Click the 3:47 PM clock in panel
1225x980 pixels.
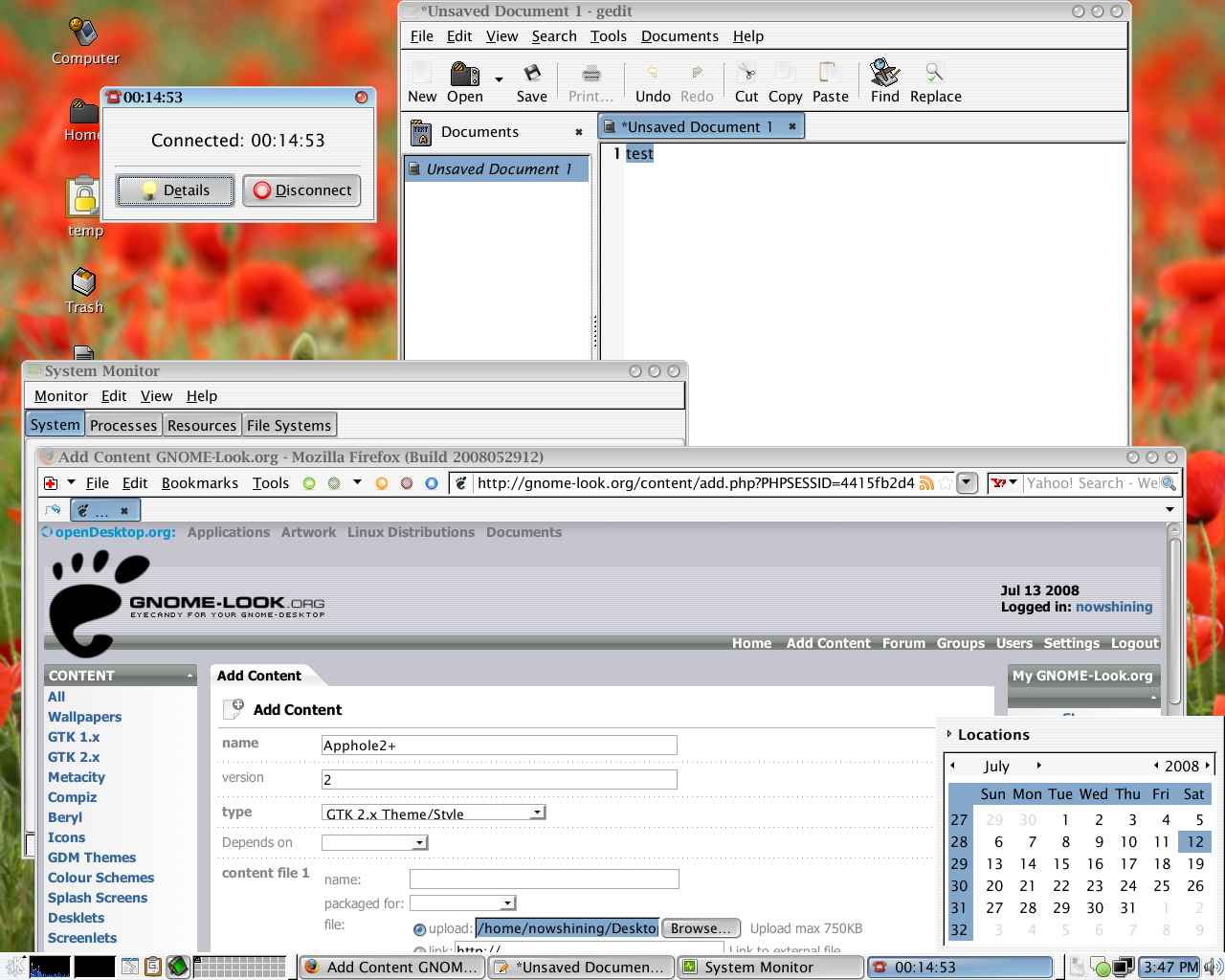tap(1170, 968)
